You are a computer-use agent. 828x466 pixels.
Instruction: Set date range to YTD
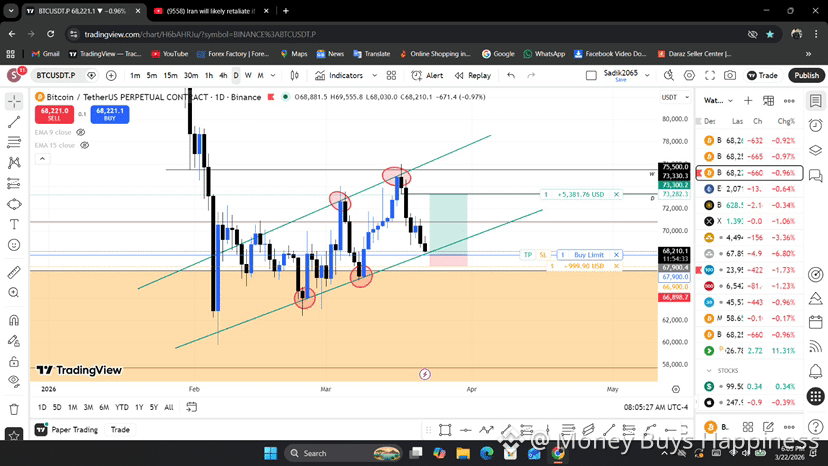click(121, 407)
